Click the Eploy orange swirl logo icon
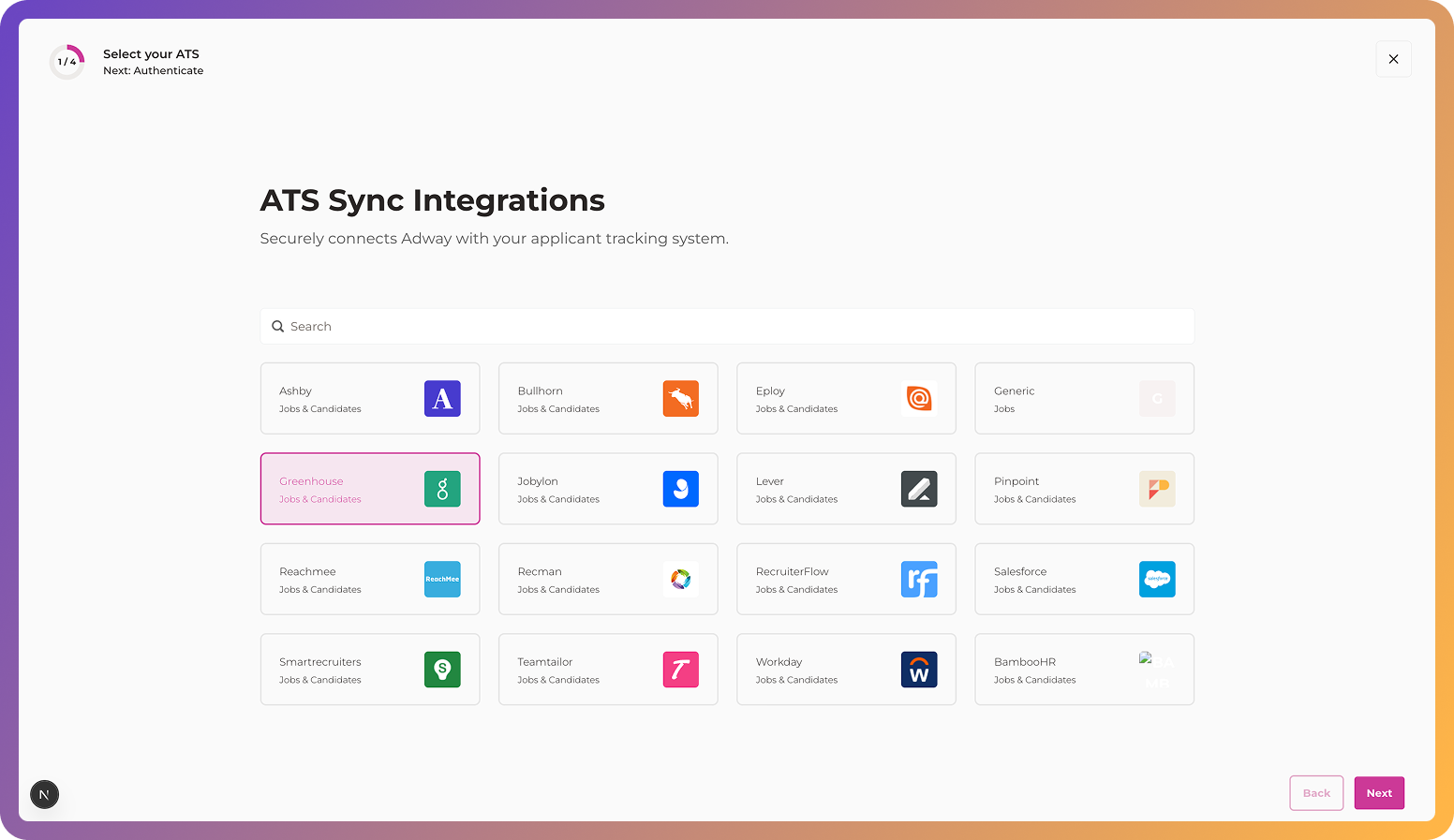This screenshot has height=840, width=1454. pos(919,398)
